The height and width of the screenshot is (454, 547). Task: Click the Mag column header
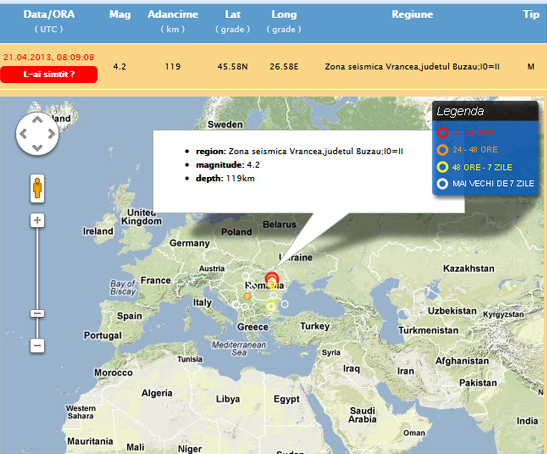pos(120,14)
